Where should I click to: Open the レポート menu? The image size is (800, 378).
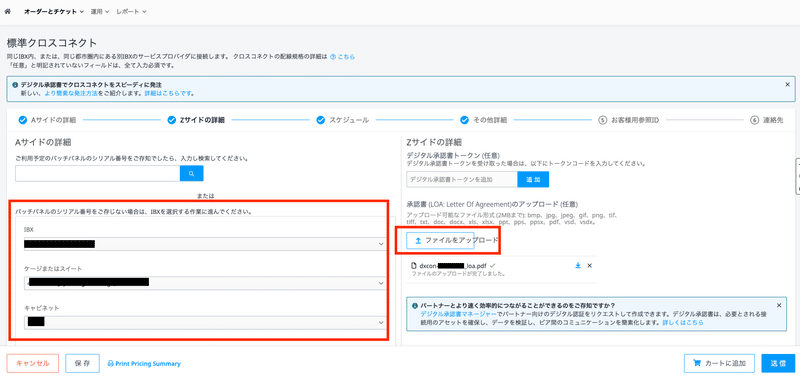coord(132,11)
